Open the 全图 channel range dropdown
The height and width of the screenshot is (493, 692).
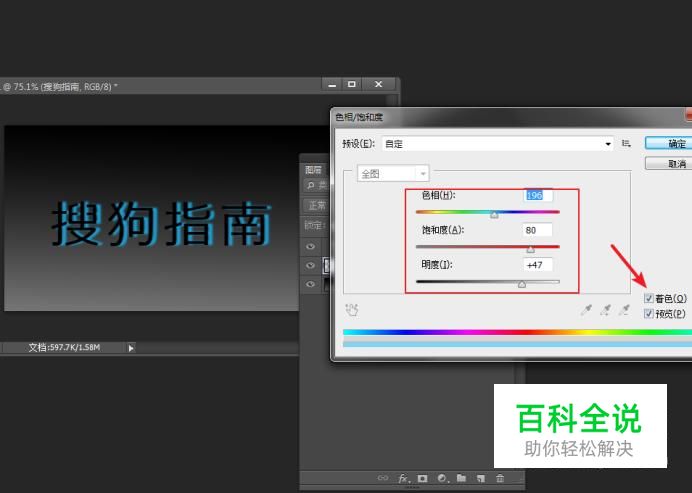coord(392,174)
